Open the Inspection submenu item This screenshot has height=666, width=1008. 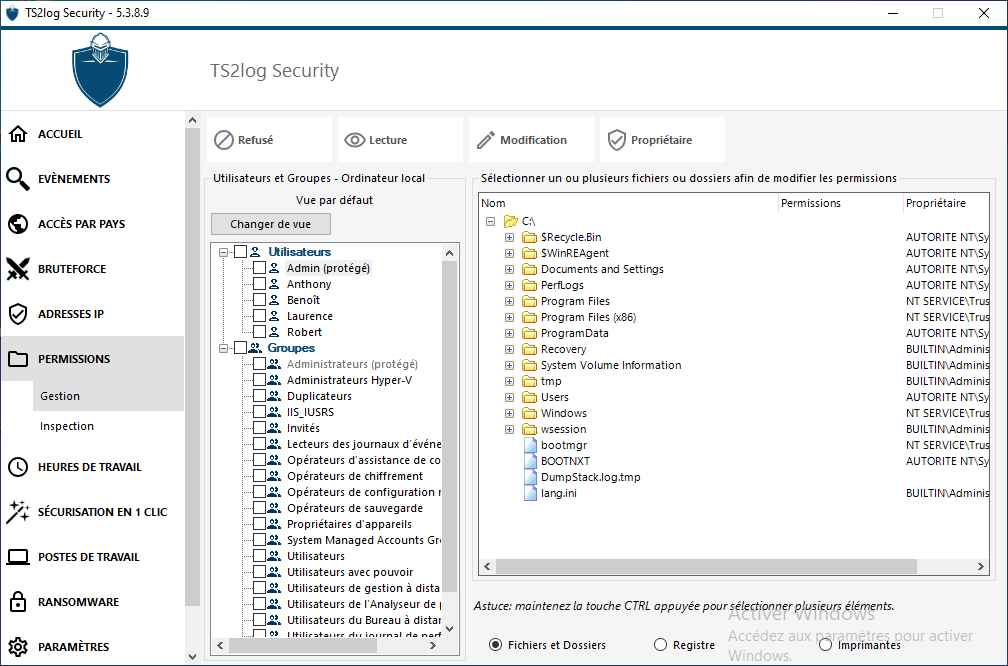(x=108, y=426)
